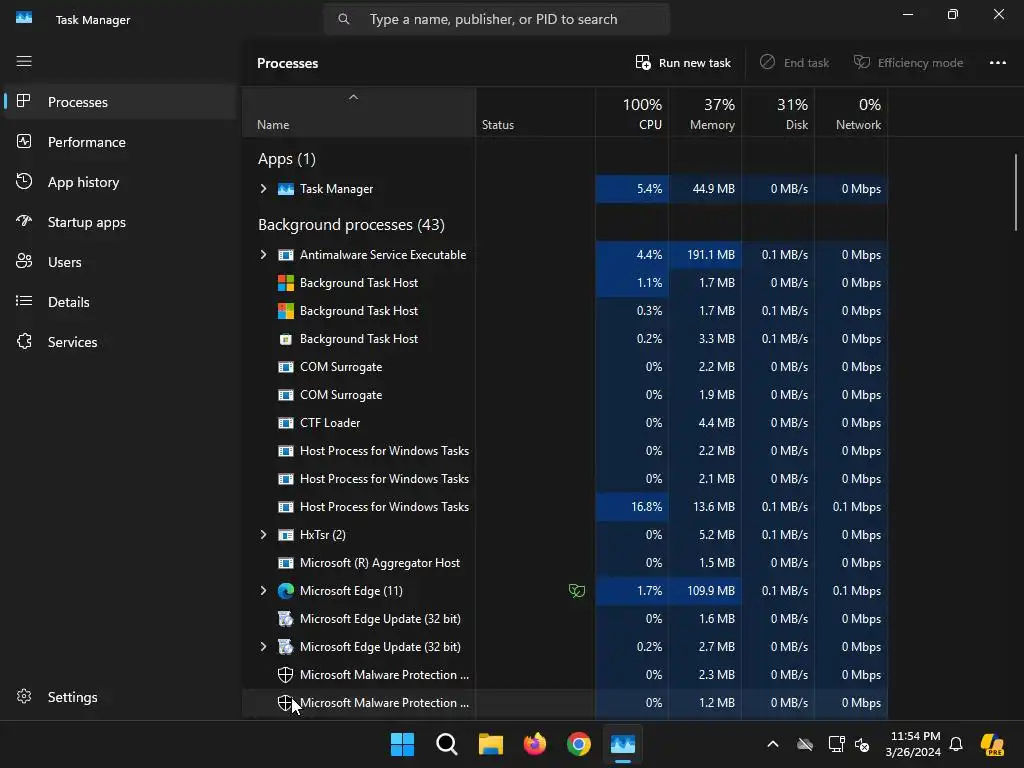The height and width of the screenshot is (768, 1024).
Task: Select the 1.2 MB Microsoft Malware Protection row
Action: click(x=565, y=703)
